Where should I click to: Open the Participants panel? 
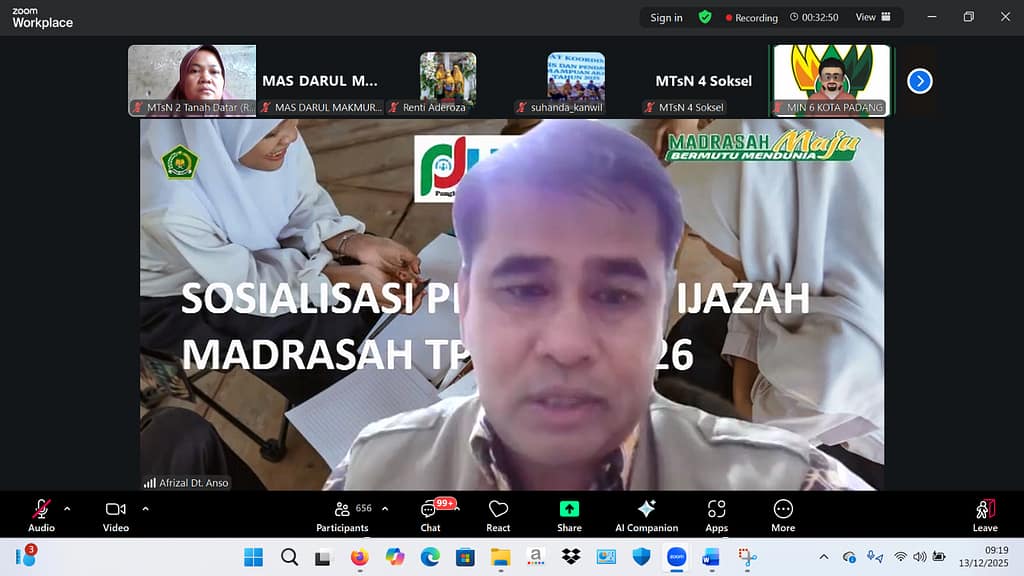[342, 513]
